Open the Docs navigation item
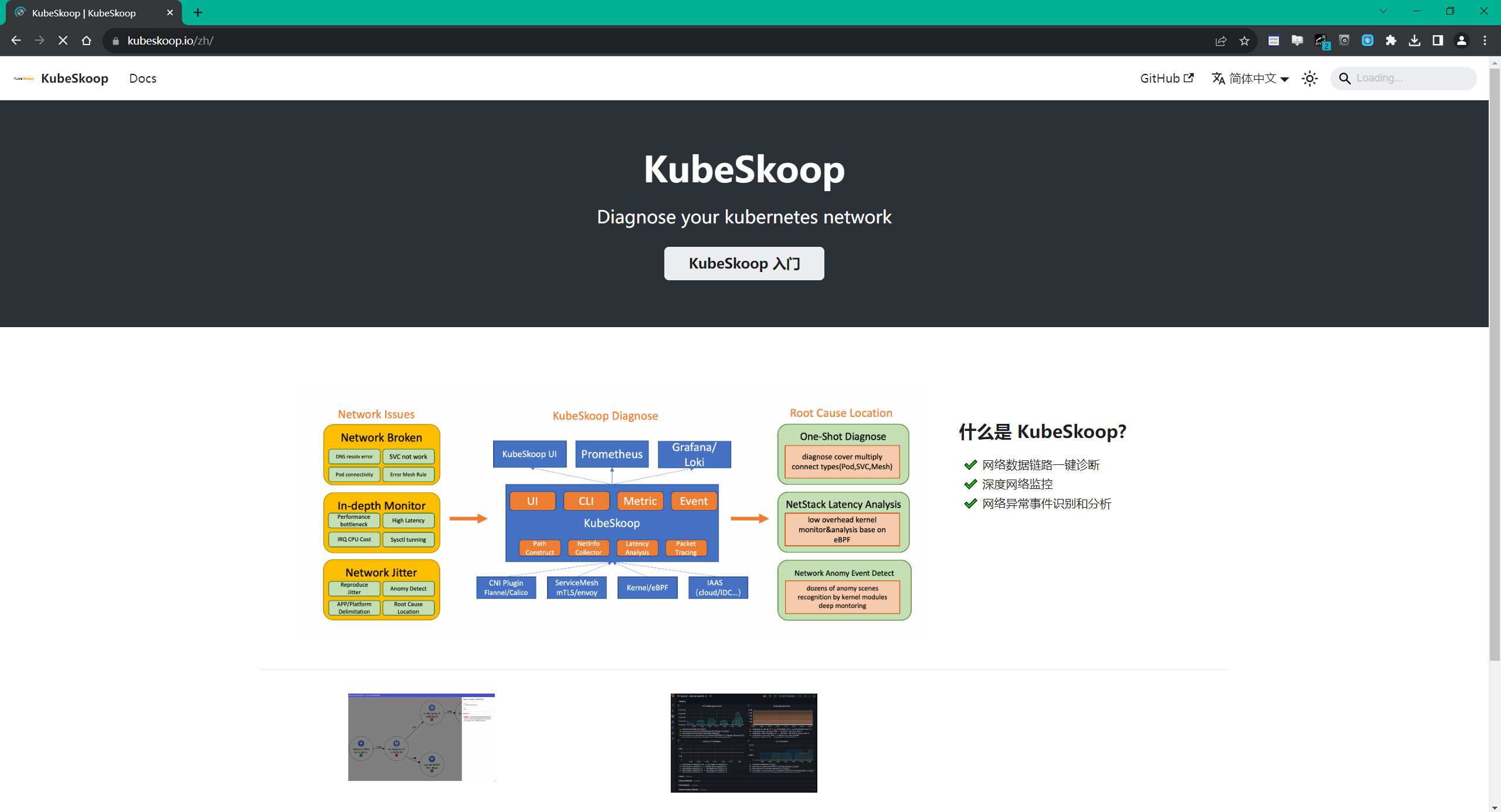Viewport: 1501px width, 812px height. [142, 79]
